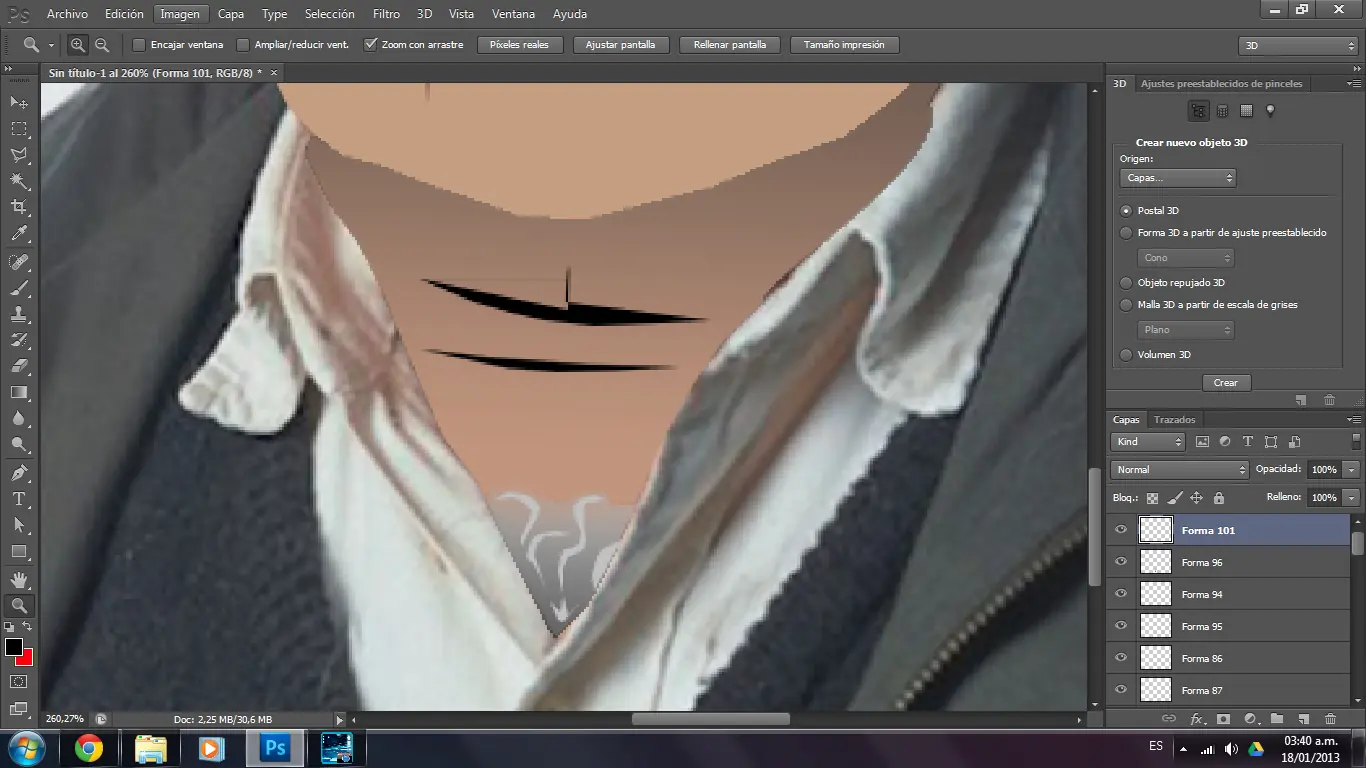The image size is (1366, 768).
Task: Swap foreground and background colors
Action: pos(28,627)
